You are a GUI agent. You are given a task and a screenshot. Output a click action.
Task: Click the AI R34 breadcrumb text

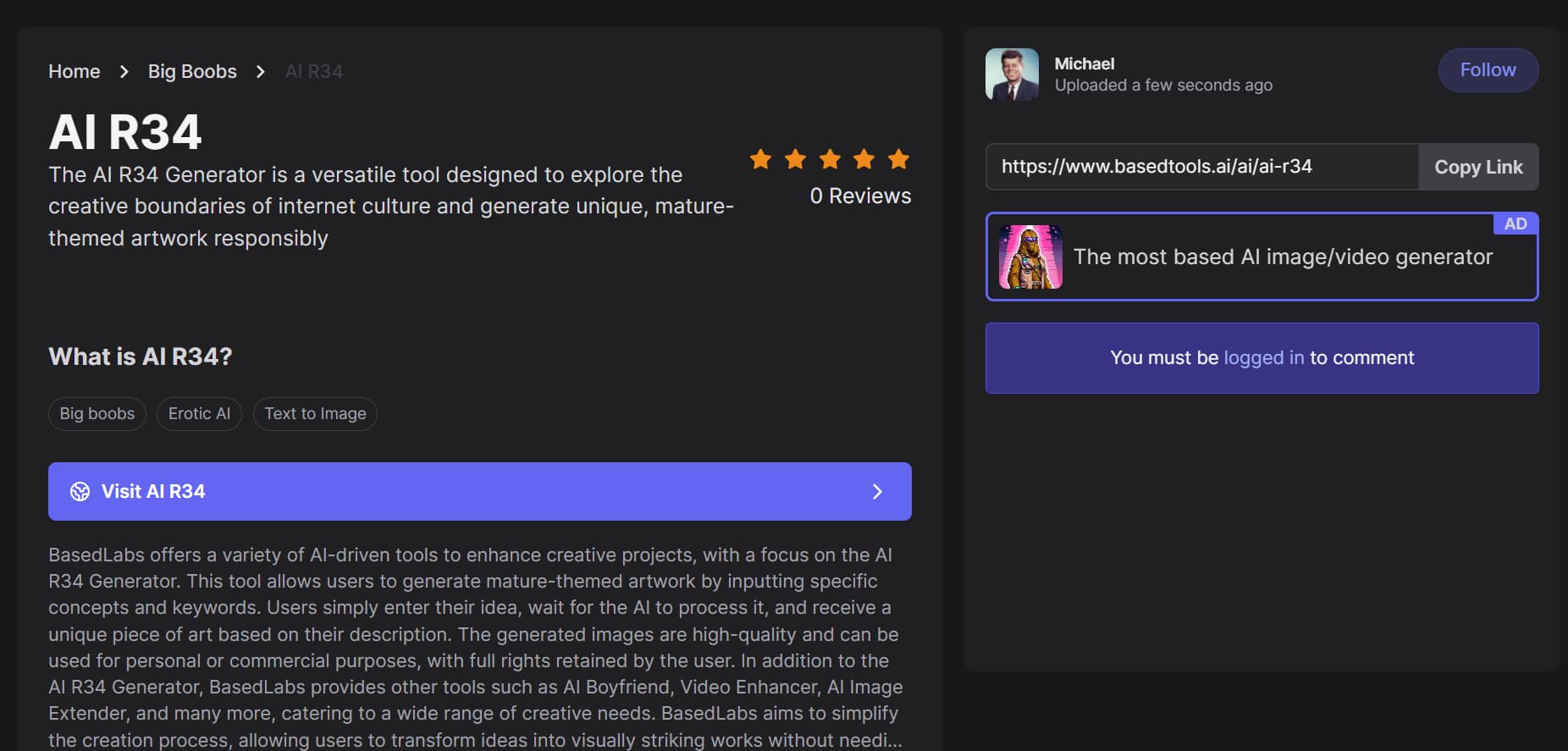click(313, 71)
